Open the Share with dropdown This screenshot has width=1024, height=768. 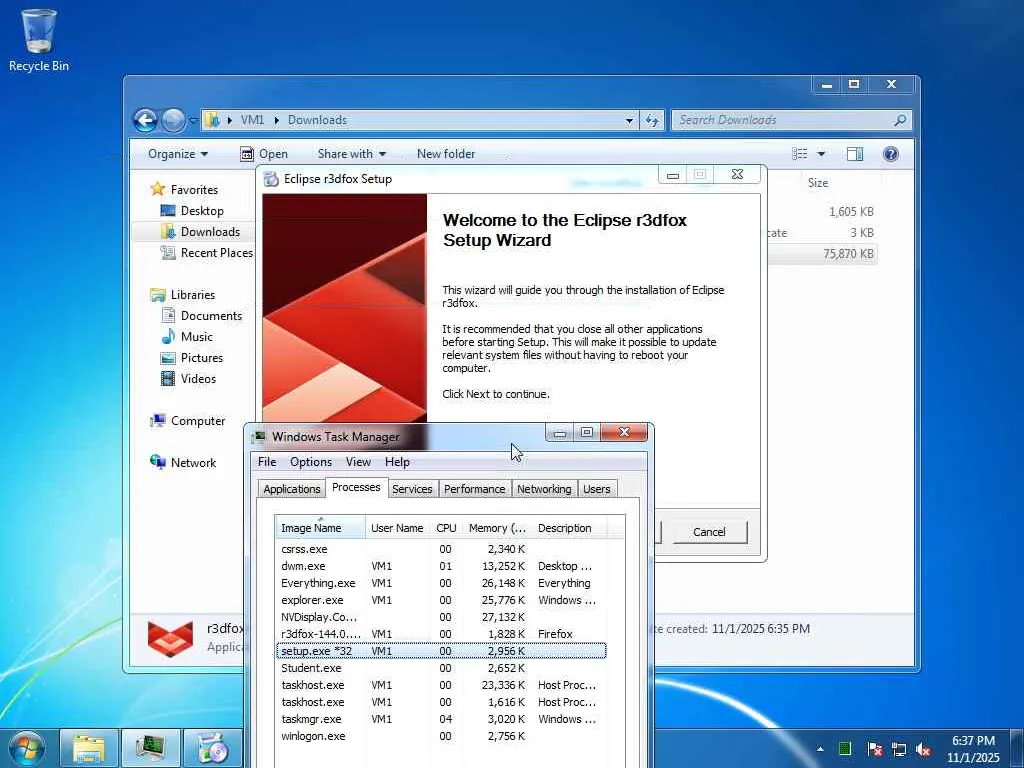(x=351, y=154)
